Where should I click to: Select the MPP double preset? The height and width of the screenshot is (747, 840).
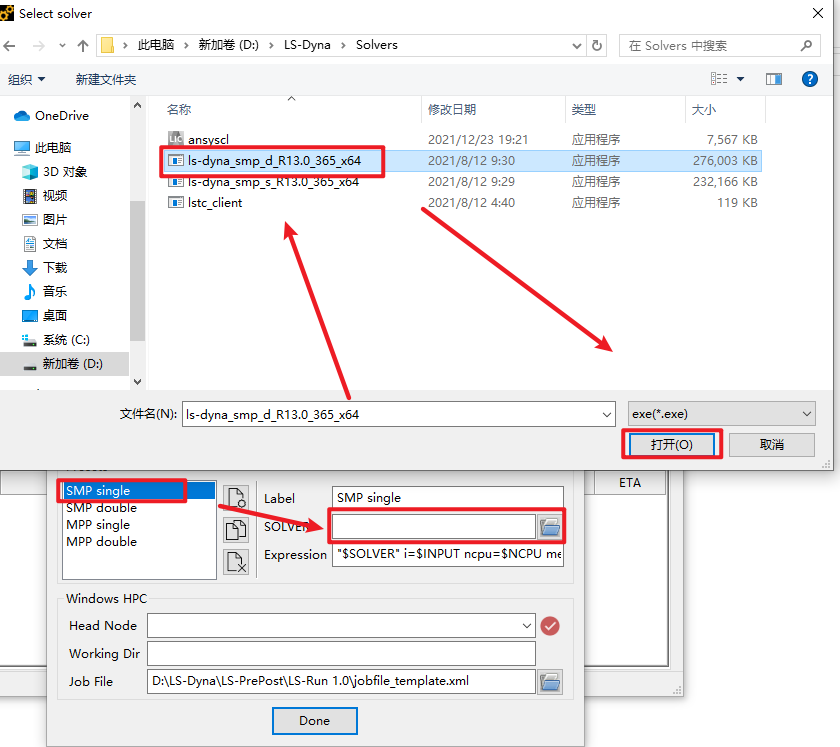[101, 541]
